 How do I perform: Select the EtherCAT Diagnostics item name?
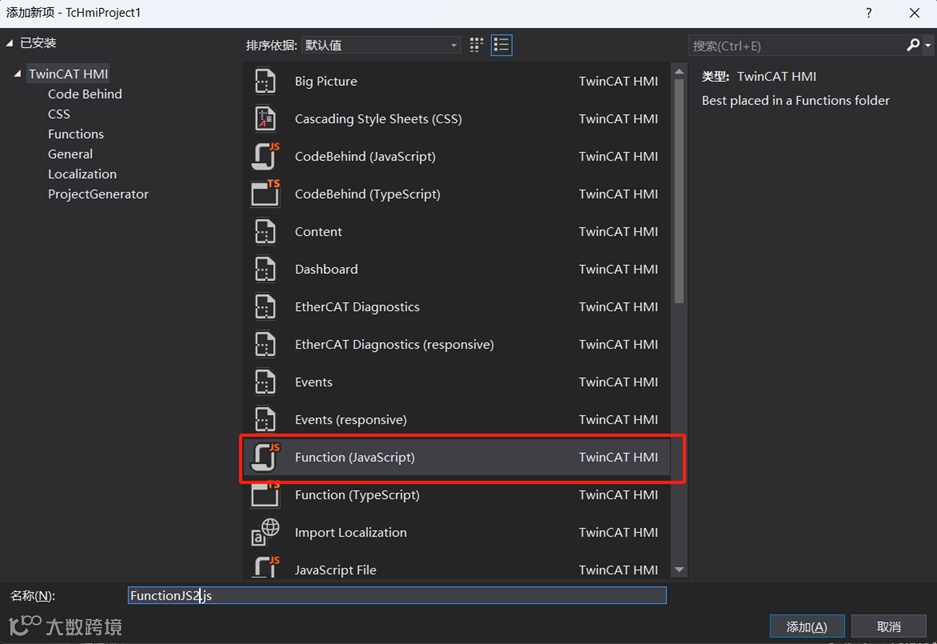pyautogui.click(x=357, y=307)
